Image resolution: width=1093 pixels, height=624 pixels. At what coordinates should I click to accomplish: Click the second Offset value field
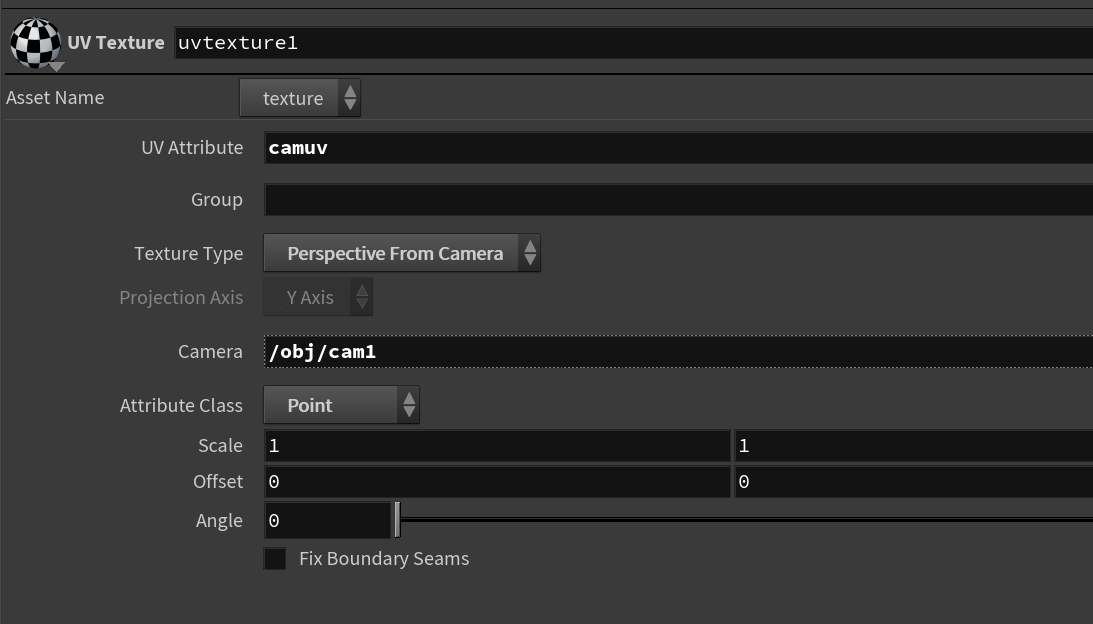(913, 482)
